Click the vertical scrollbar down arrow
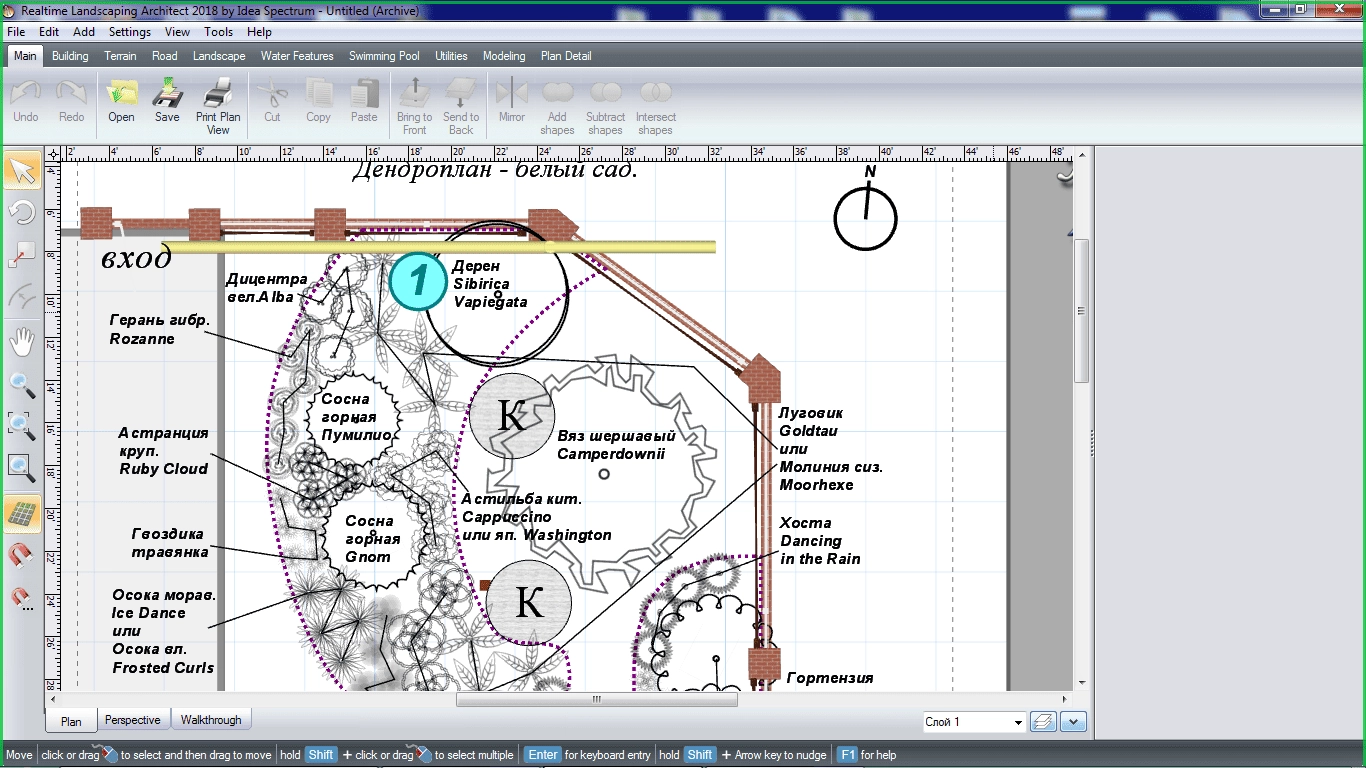1366x768 pixels. (x=1081, y=682)
